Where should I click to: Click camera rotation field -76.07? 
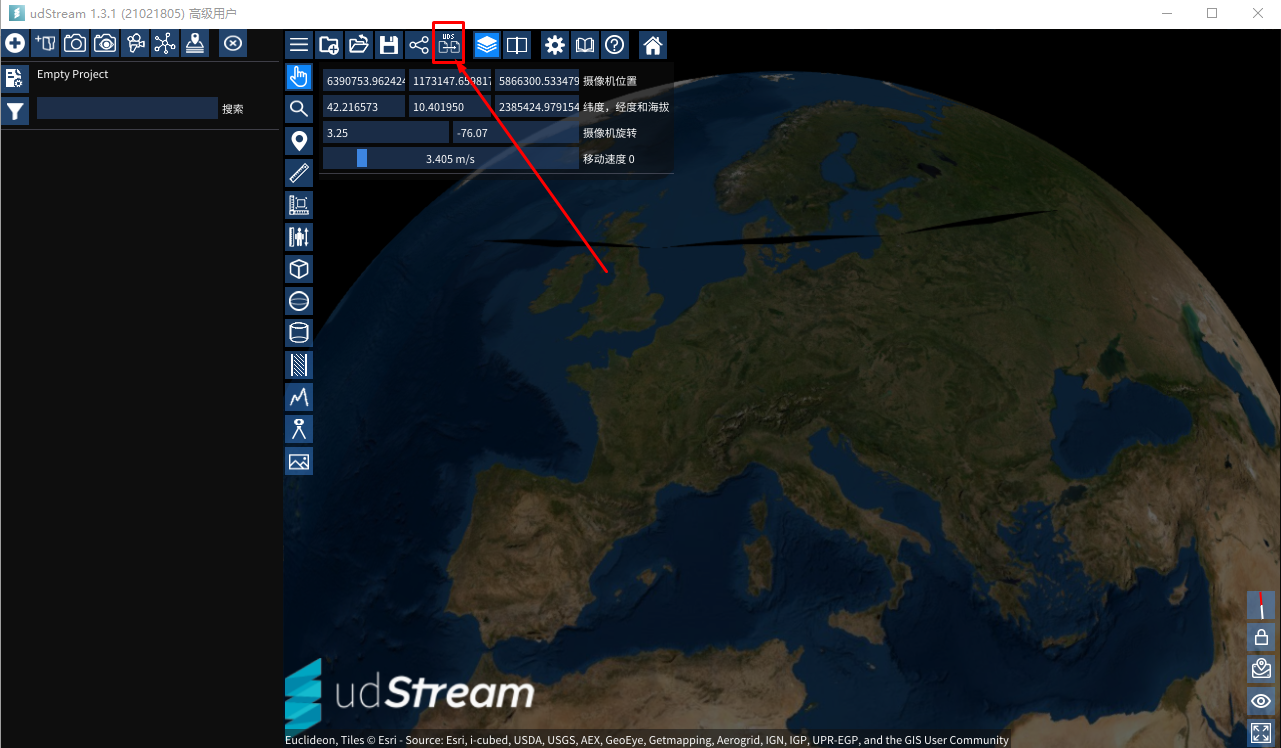tap(516, 132)
